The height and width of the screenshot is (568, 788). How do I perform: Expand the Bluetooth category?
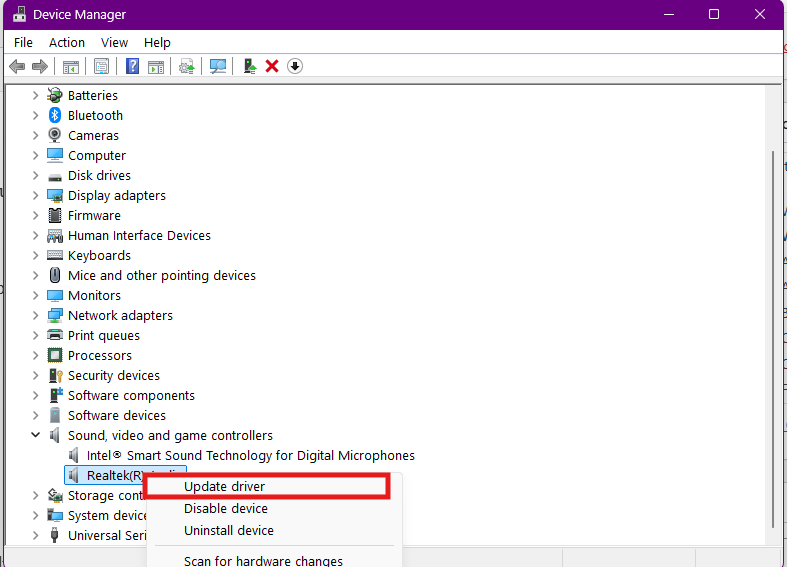[36, 116]
